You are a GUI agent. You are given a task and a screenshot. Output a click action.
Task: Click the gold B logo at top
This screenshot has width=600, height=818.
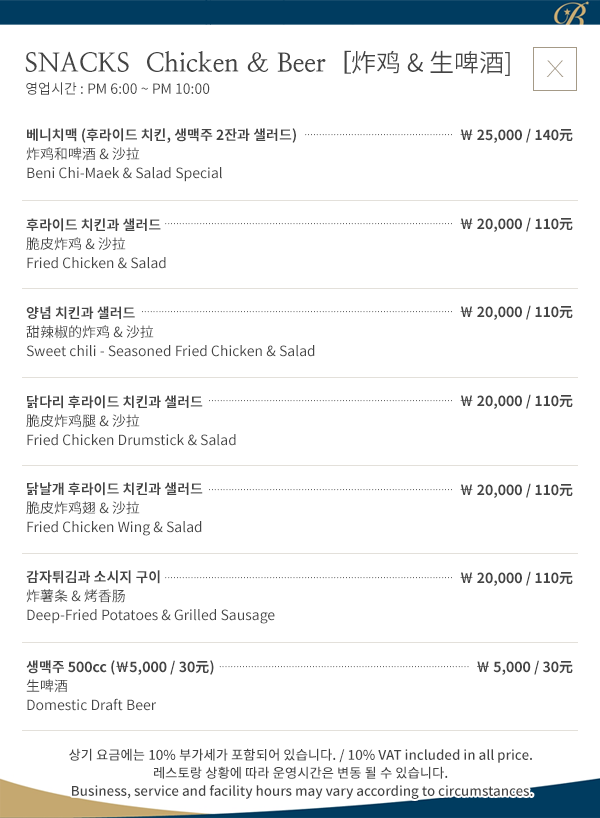(x=571, y=13)
